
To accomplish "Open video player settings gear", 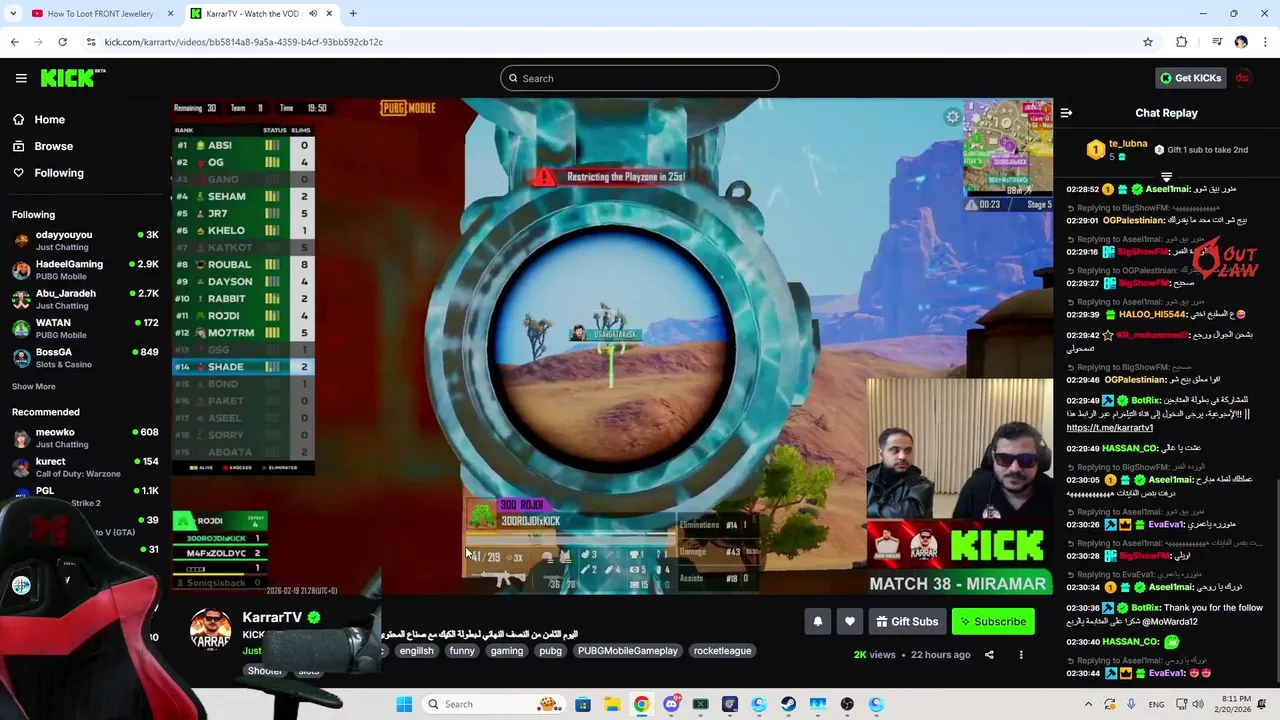I will [x=952, y=117].
